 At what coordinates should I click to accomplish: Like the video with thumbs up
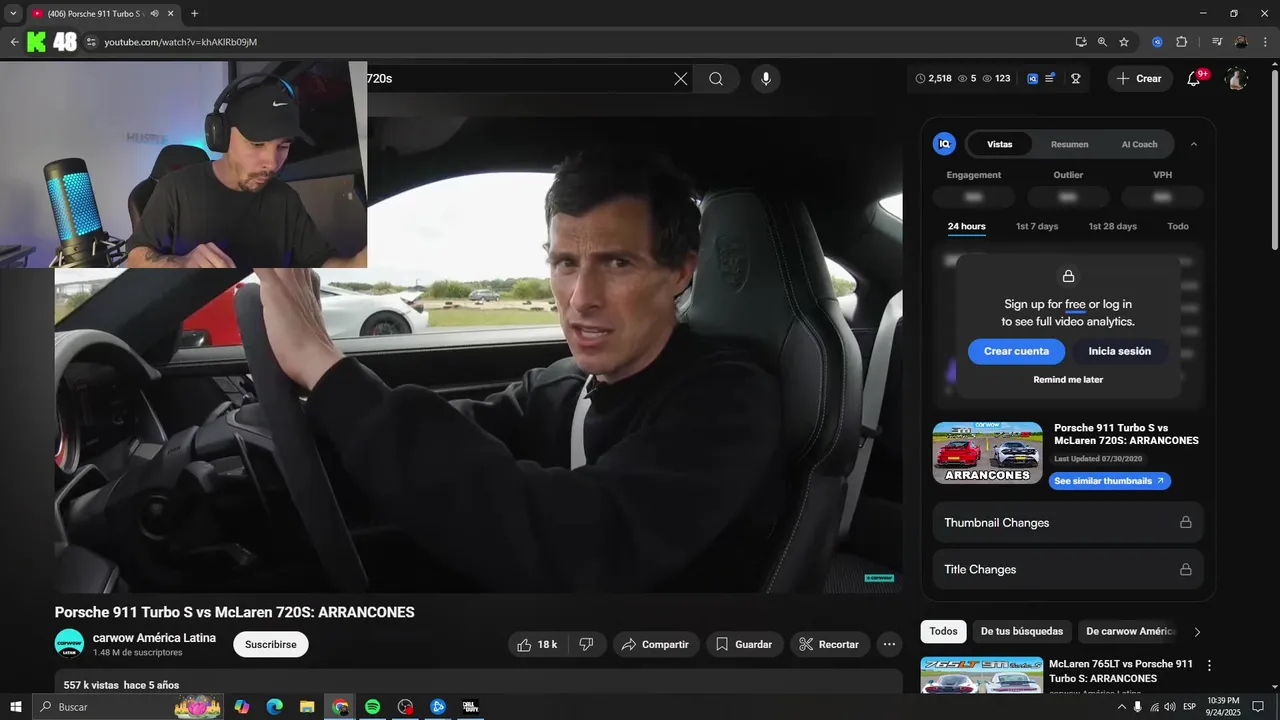pos(538,645)
